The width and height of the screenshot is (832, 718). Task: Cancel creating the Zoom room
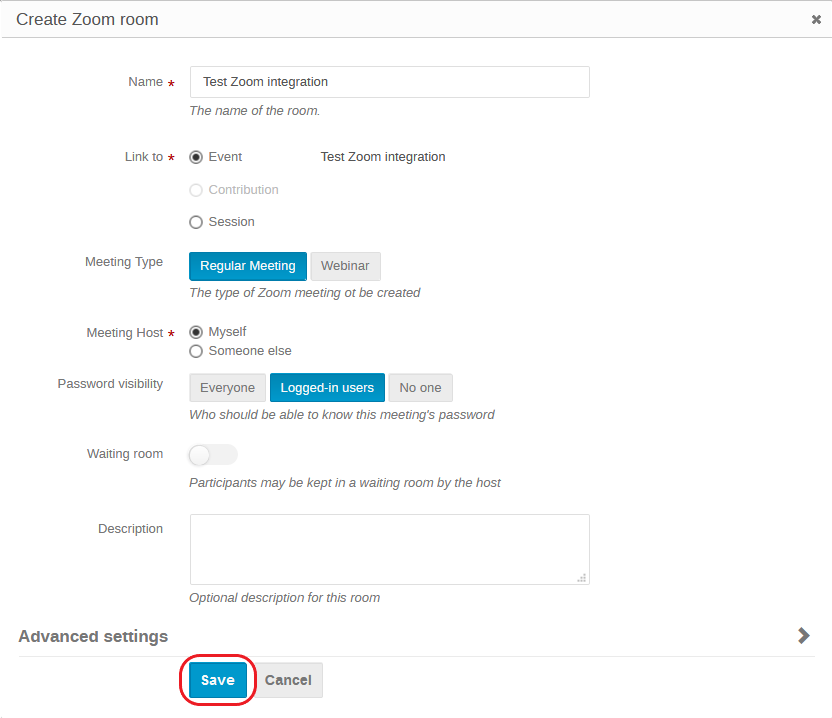(x=288, y=680)
